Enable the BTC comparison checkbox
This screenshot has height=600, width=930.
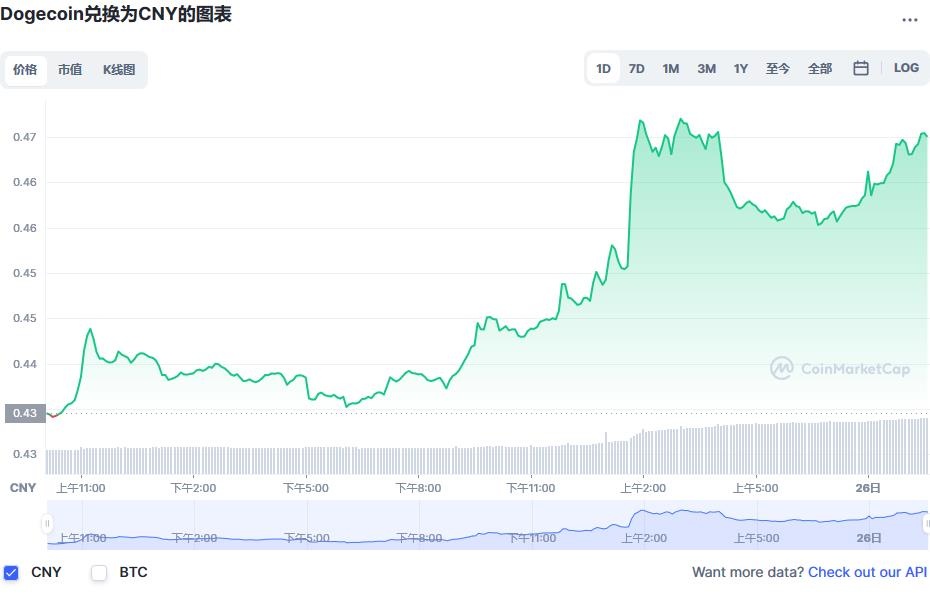point(98,572)
